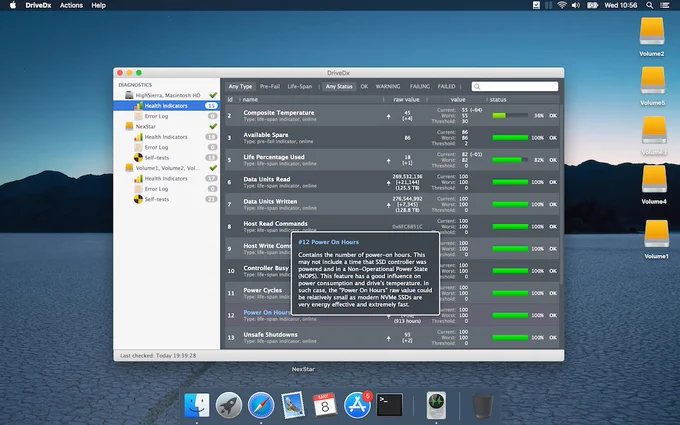The image size is (680, 425).
Task: Open Self-tests under NexStar
Action: [x=157, y=157]
